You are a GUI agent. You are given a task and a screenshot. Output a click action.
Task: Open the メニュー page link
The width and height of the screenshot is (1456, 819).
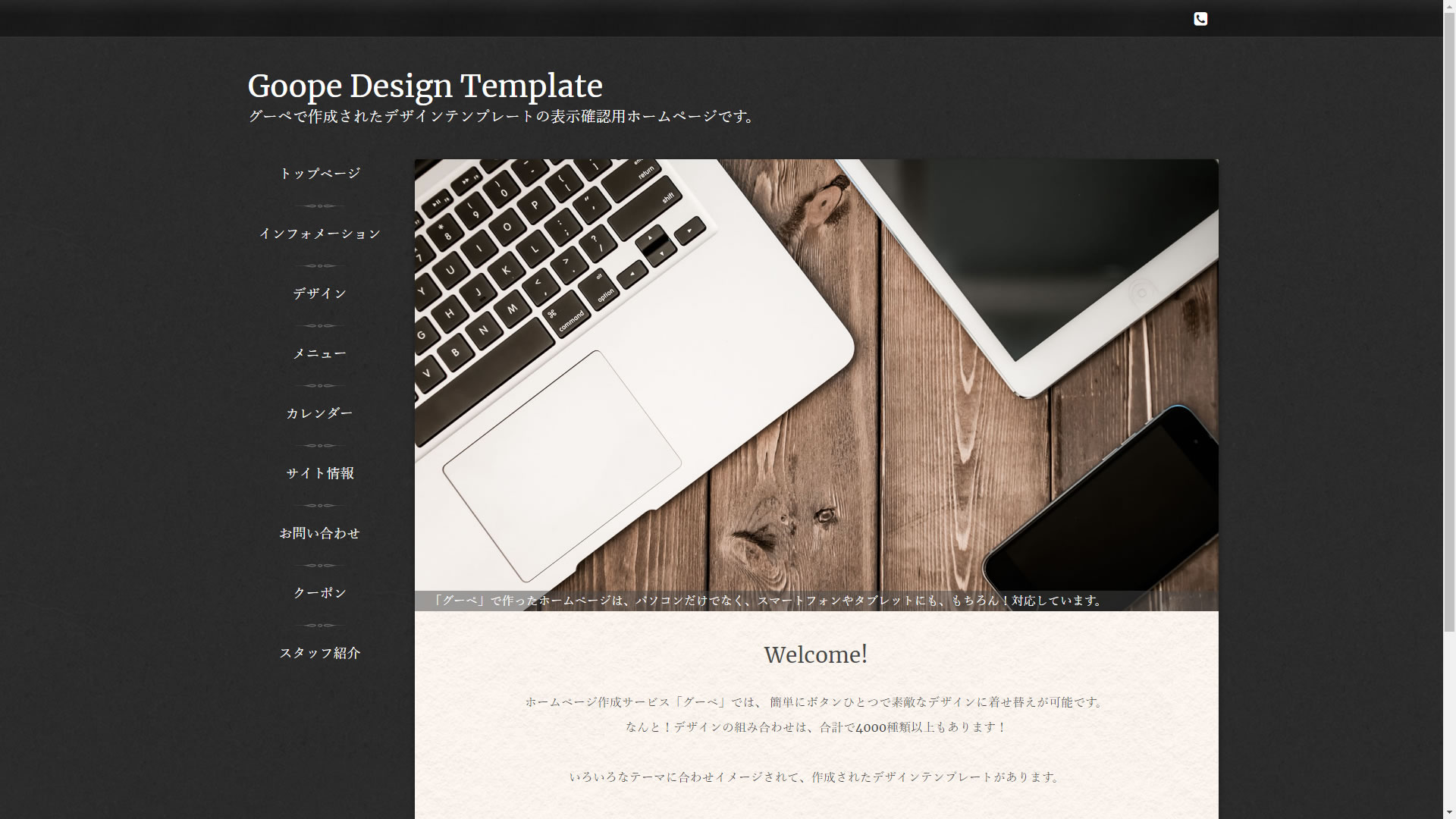(320, 353)
